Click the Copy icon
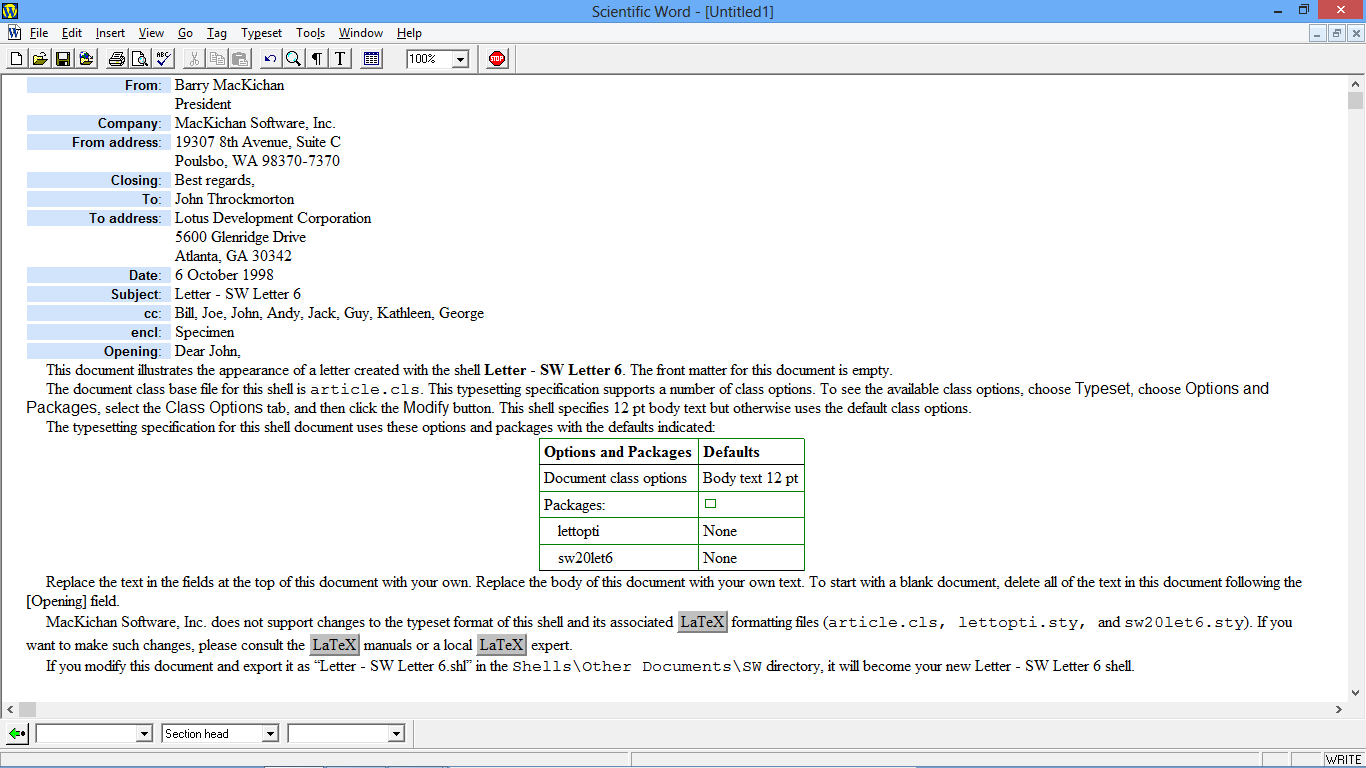 (x=217, y=59)
